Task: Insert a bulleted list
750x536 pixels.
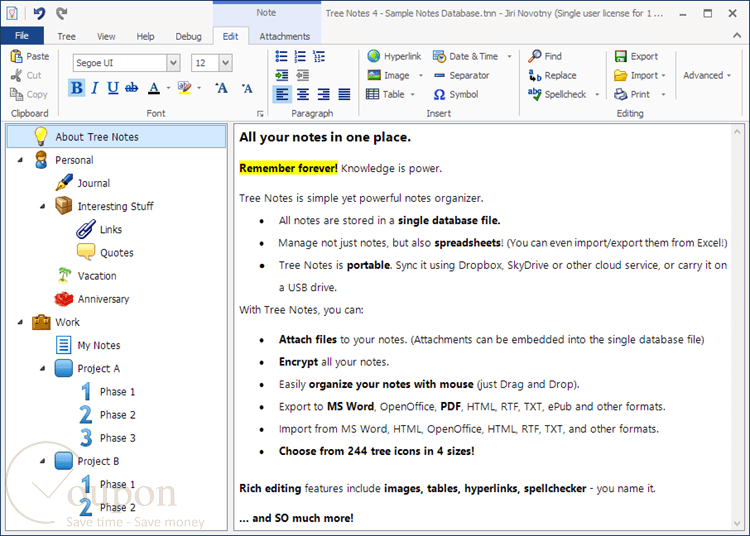Action: (x=282, y=56)
